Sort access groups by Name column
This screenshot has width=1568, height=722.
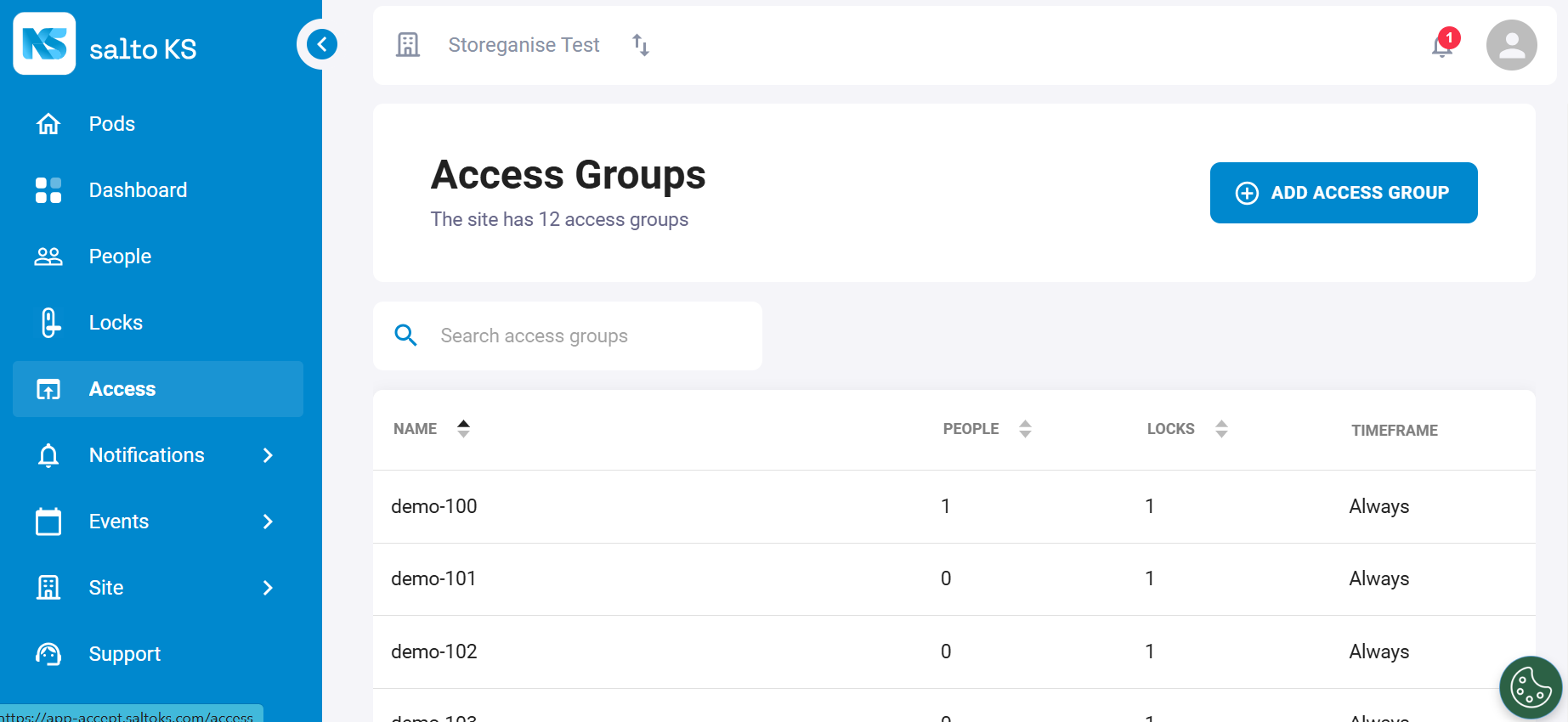pyautogui.click(x=463, y=429)
